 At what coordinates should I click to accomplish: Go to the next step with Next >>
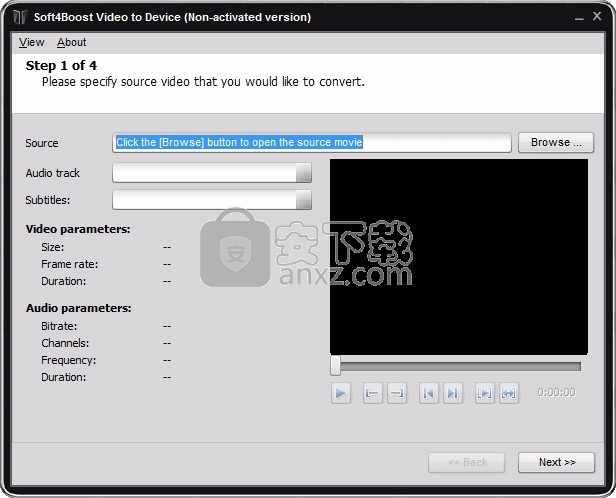(556, 462)
